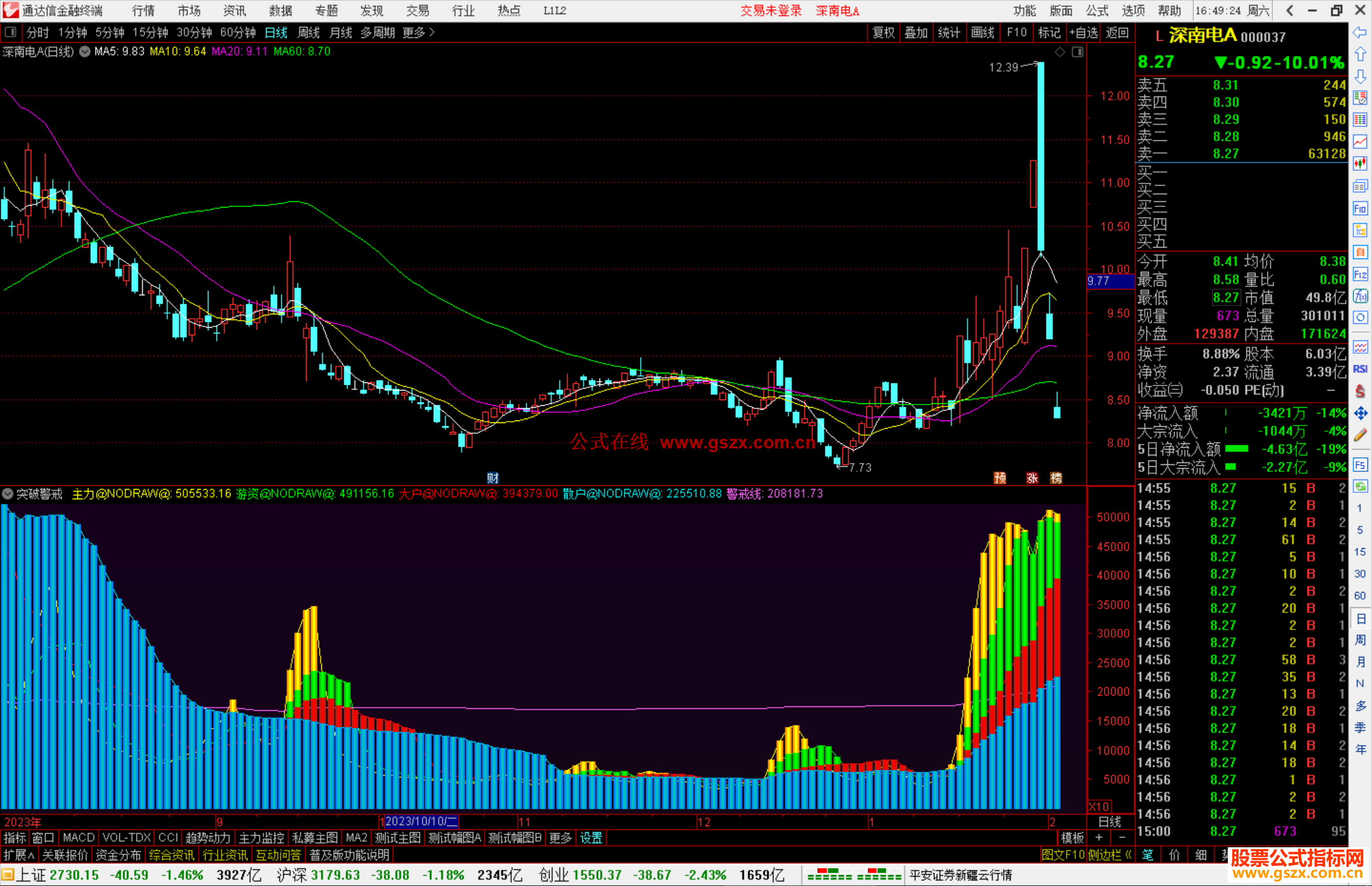Switch to the MACD indicator tab
Screen dimensions: 1372x886
(x=79, y=838)
